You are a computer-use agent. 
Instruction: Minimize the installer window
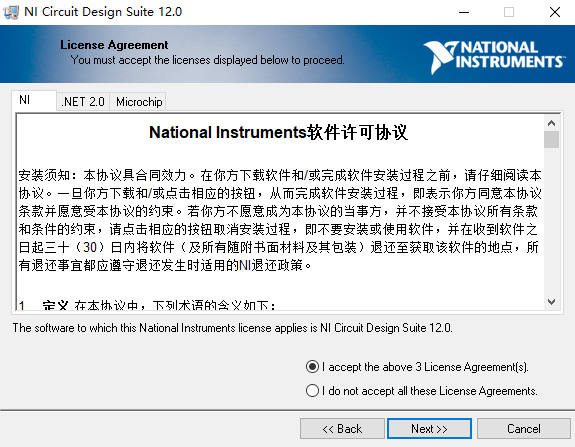[x=464, y=12]
